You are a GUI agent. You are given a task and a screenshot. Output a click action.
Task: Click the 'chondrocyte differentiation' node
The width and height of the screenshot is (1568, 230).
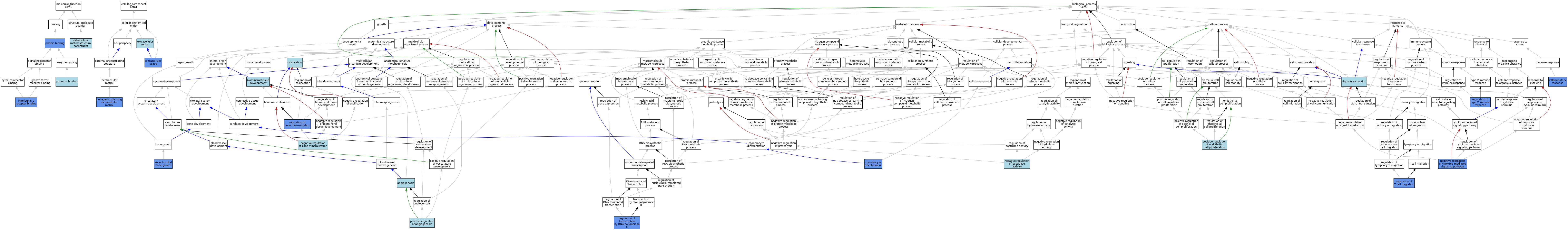click(756, 145)
